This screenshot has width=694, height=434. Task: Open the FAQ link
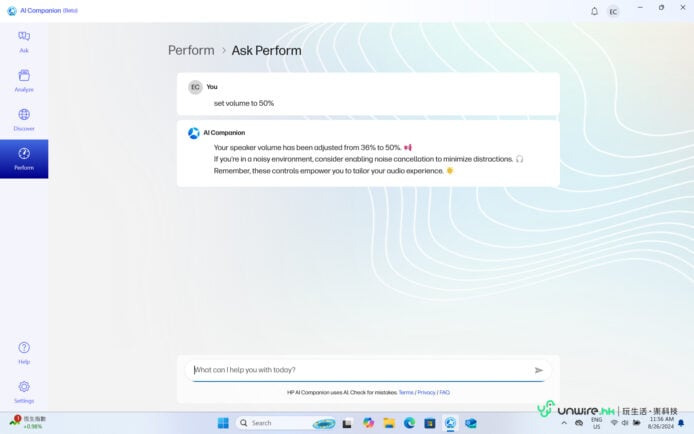(x=444, y=393)
